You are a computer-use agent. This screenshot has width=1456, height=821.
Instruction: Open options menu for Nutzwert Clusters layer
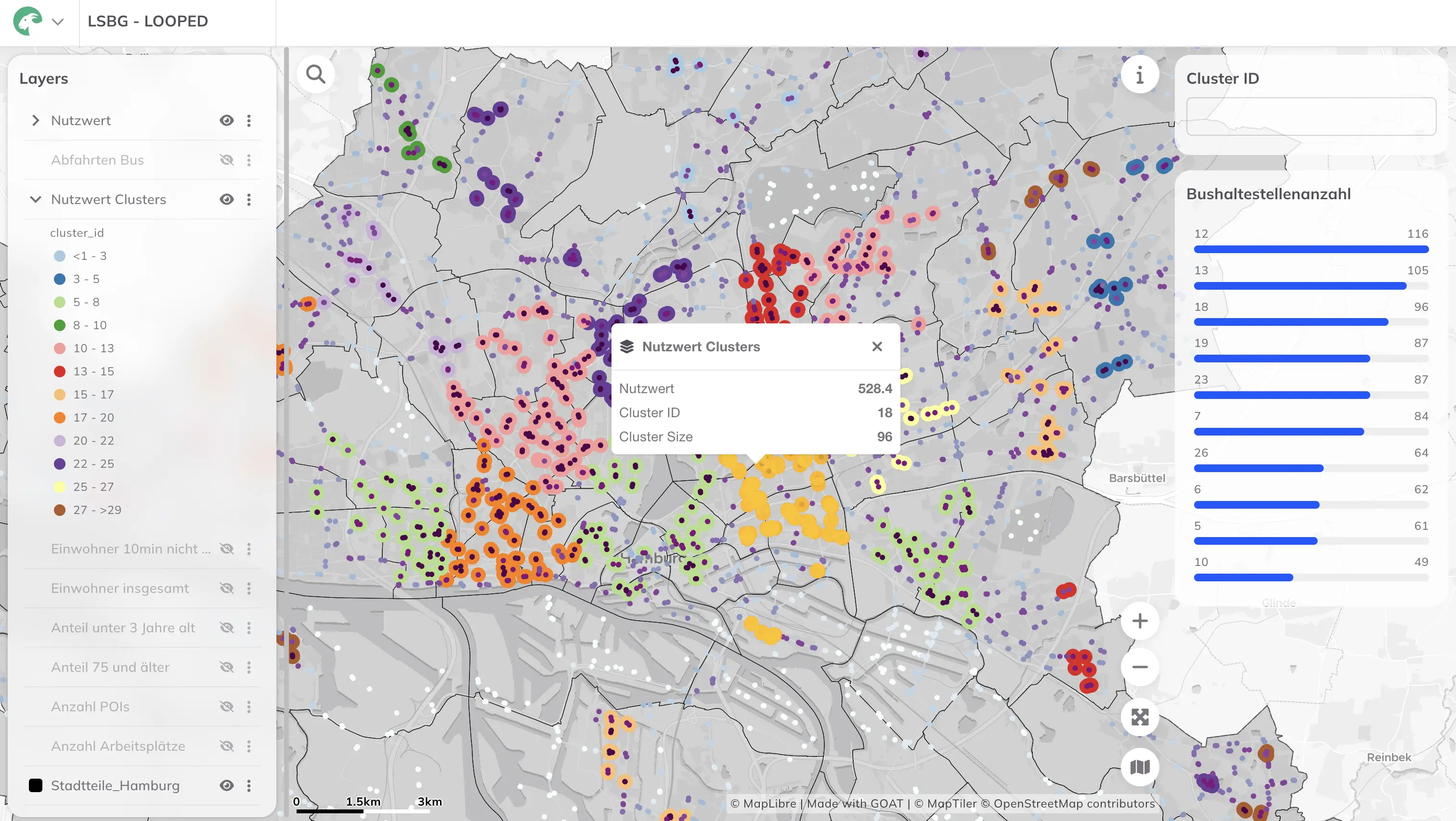249,199
